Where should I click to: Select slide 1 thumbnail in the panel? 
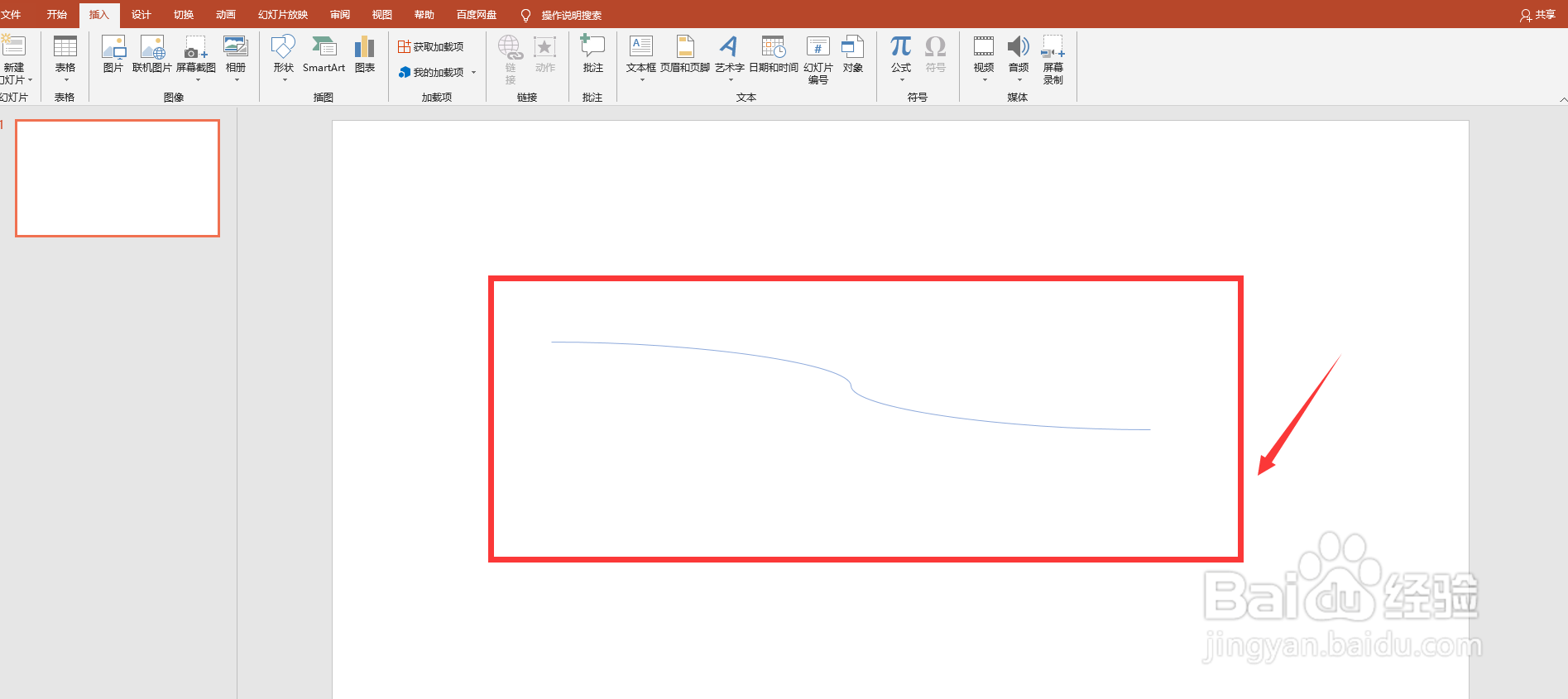(x=117, y=178)
